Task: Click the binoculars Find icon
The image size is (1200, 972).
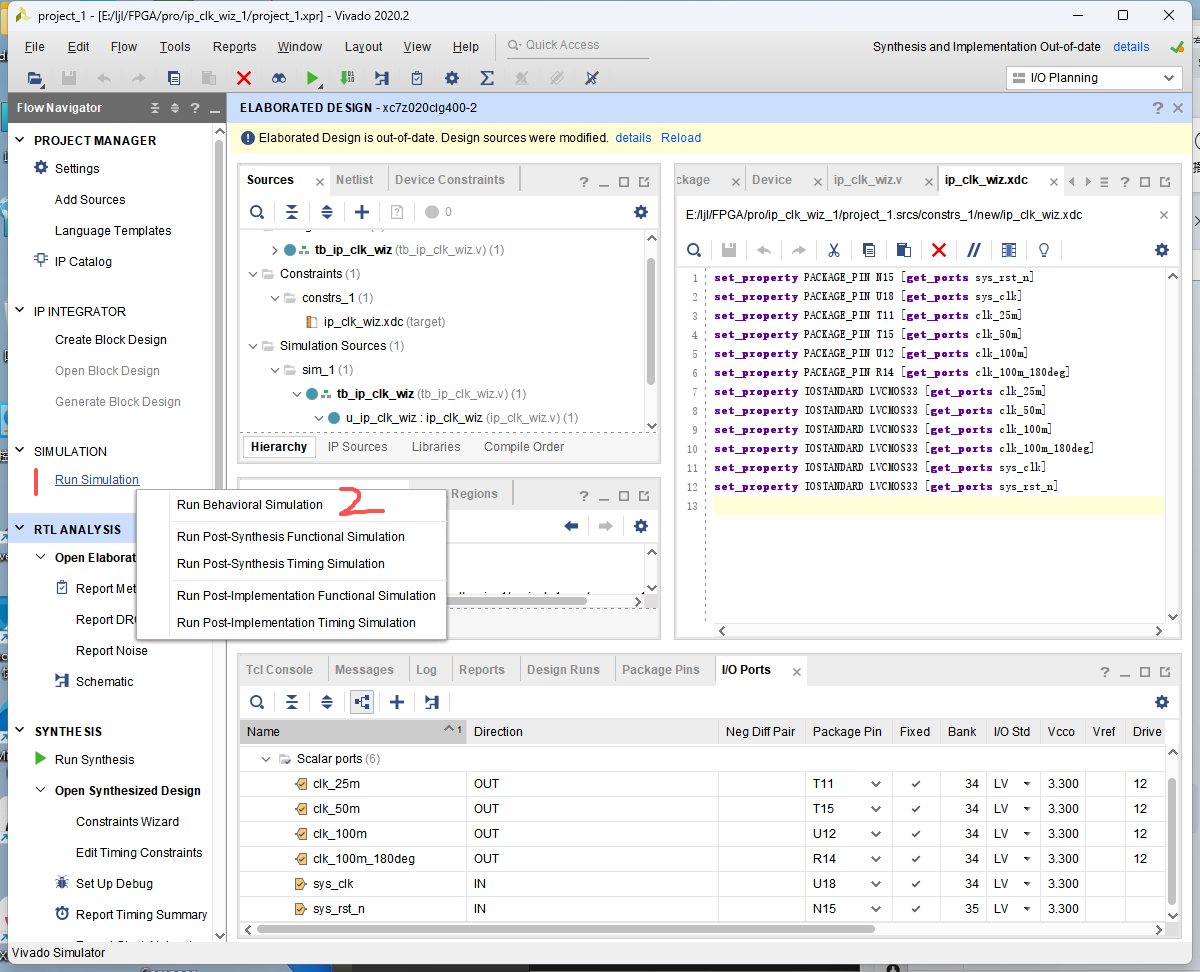Action: click(279, 78)
